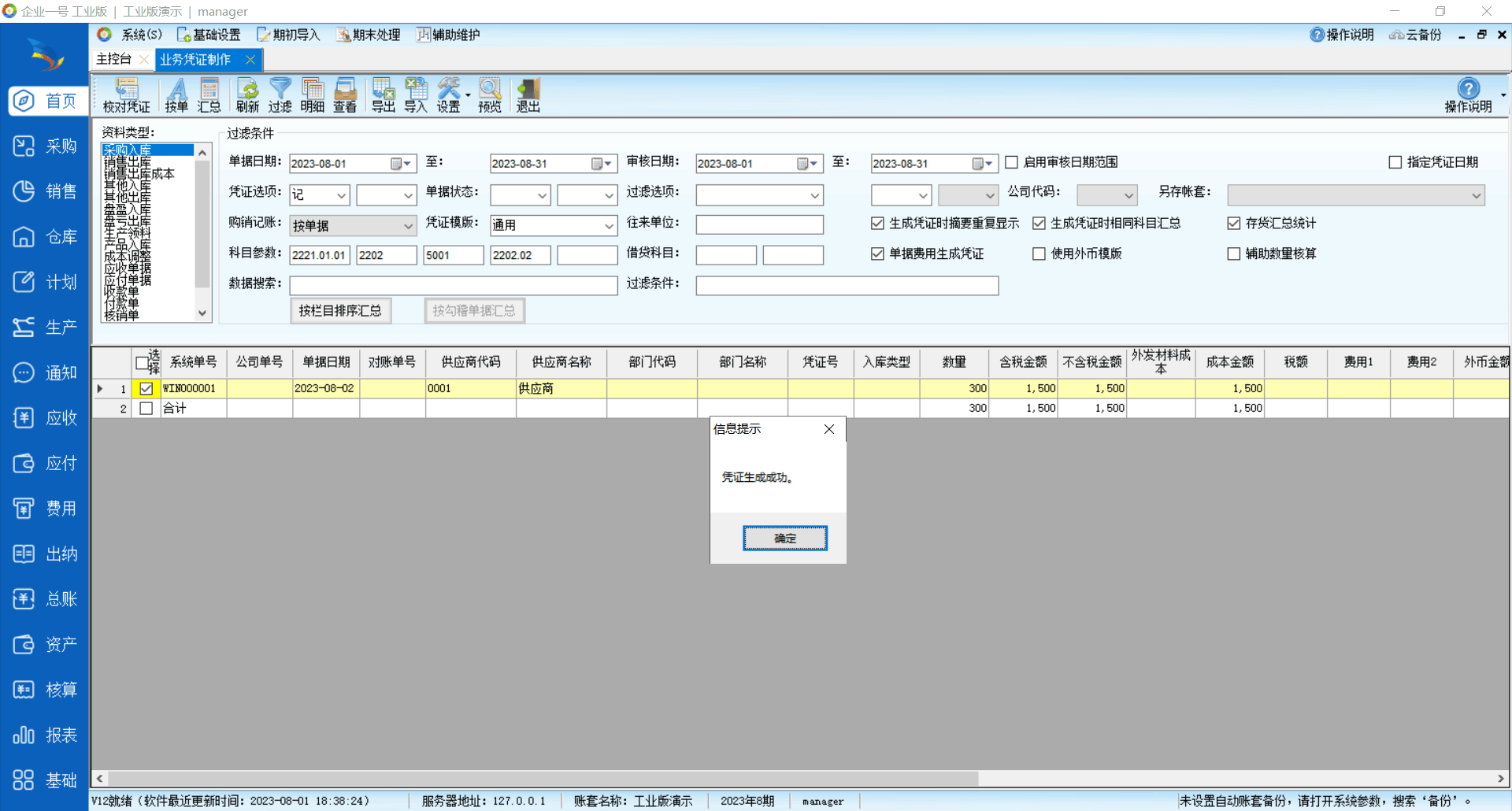Open the 购销记账 combo box
The height and width of the screenshot is (811, 1512).
point(407,225)
